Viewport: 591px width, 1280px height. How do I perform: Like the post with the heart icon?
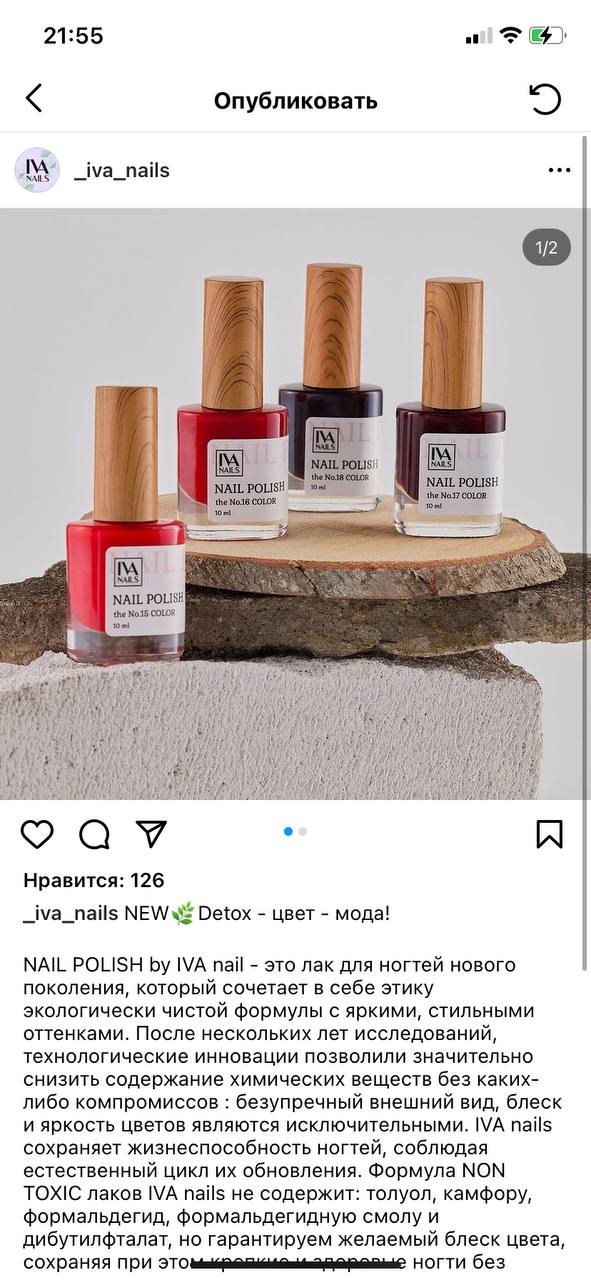coord(37,834)
